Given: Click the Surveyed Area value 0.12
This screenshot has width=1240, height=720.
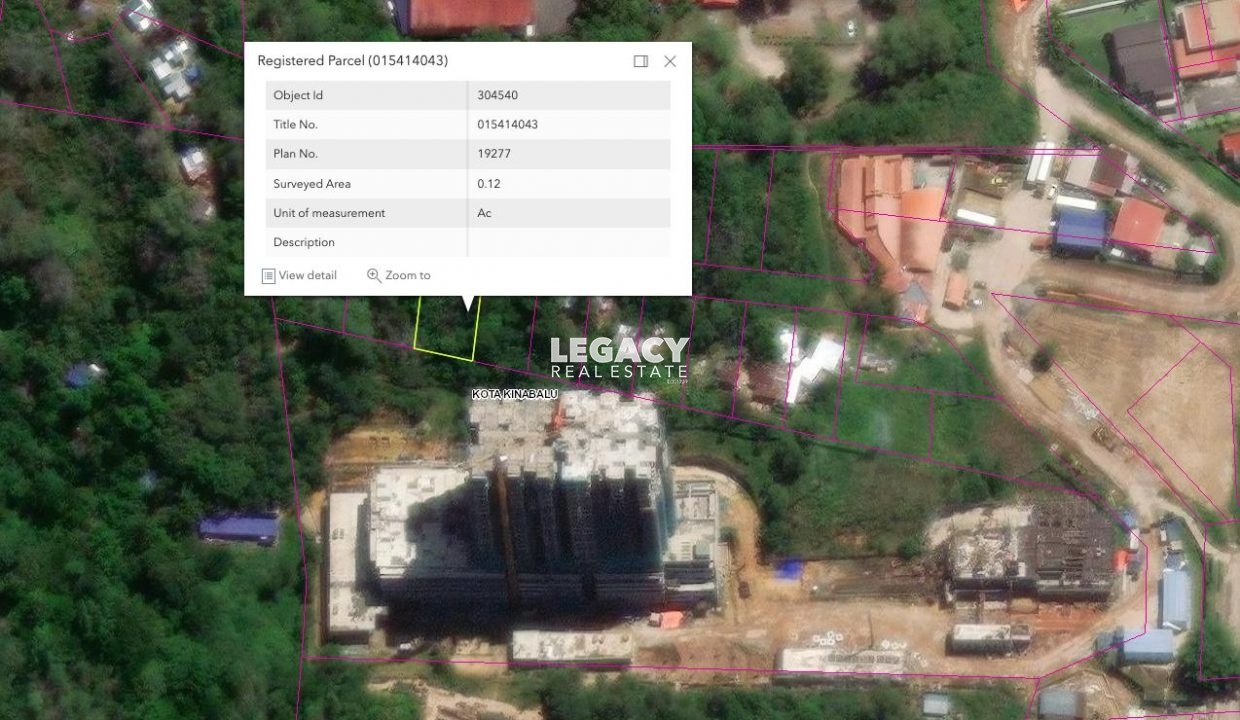Looking at the screenshot, I should (x=489, y=184).
